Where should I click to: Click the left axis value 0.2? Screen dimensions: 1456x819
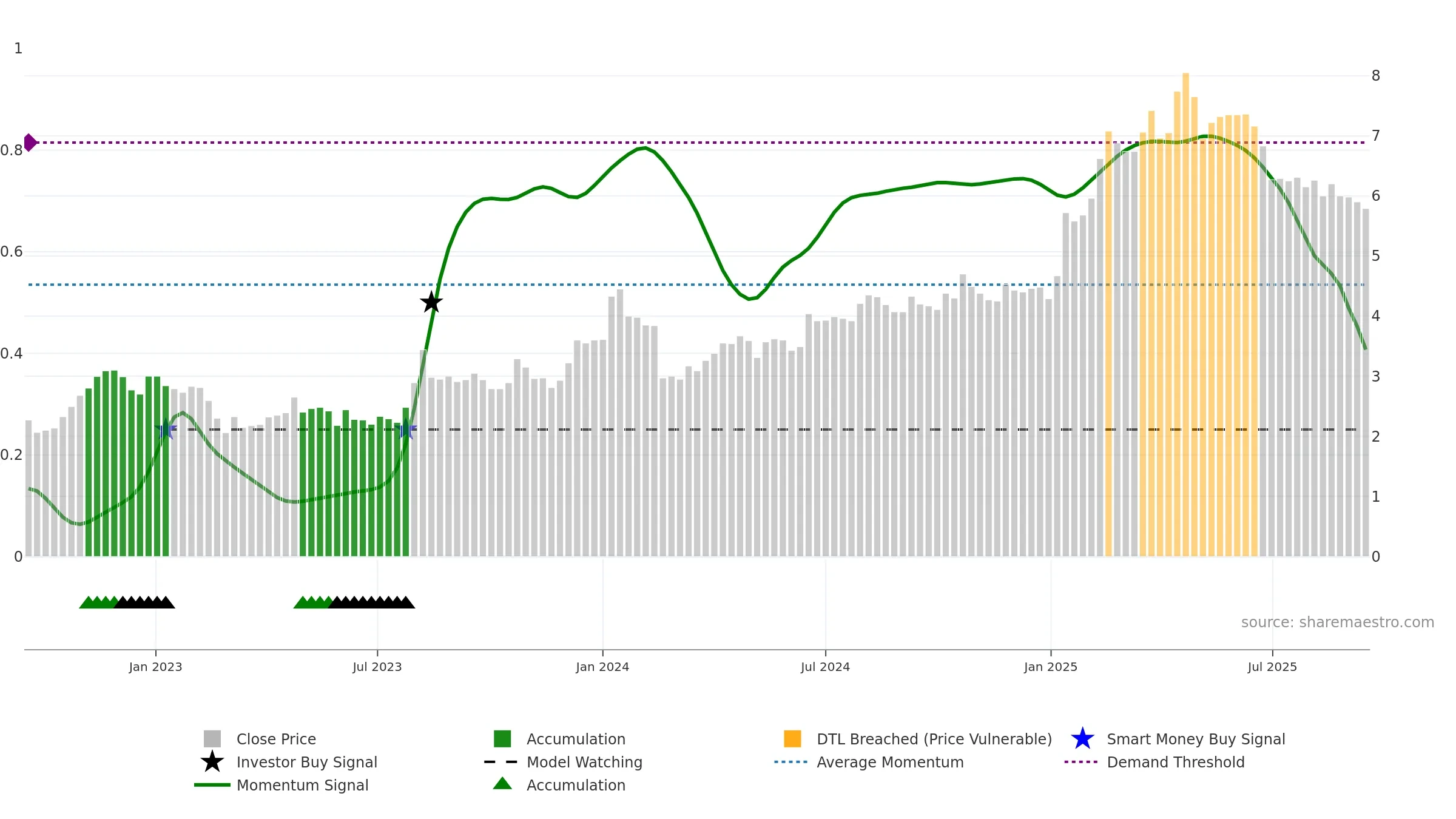point(12,455)
